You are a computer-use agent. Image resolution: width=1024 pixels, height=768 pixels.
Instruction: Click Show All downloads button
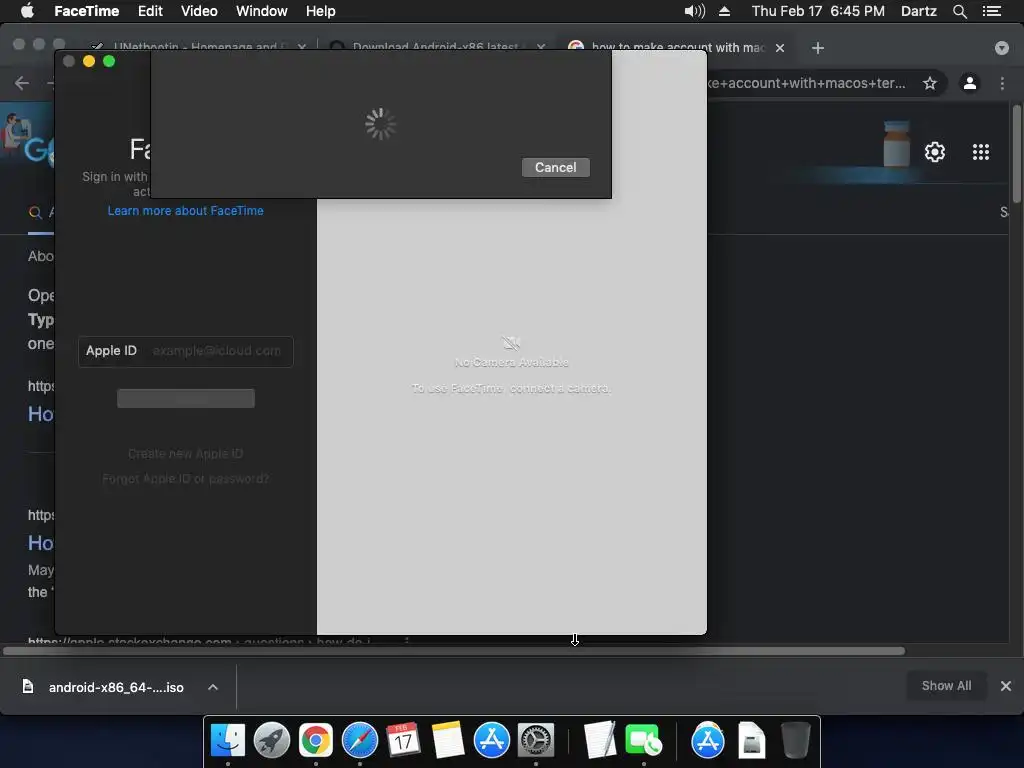(946, 686)
